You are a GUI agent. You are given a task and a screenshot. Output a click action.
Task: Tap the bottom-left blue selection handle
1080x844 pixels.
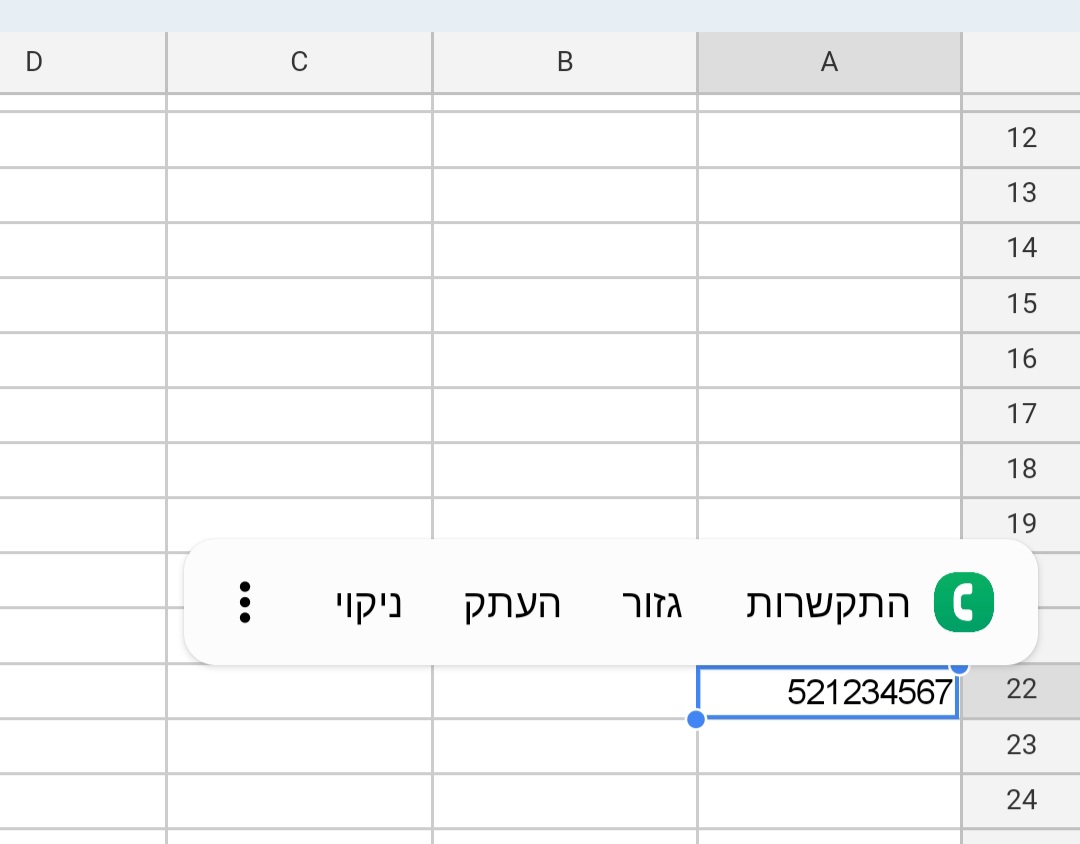point(696,718)
